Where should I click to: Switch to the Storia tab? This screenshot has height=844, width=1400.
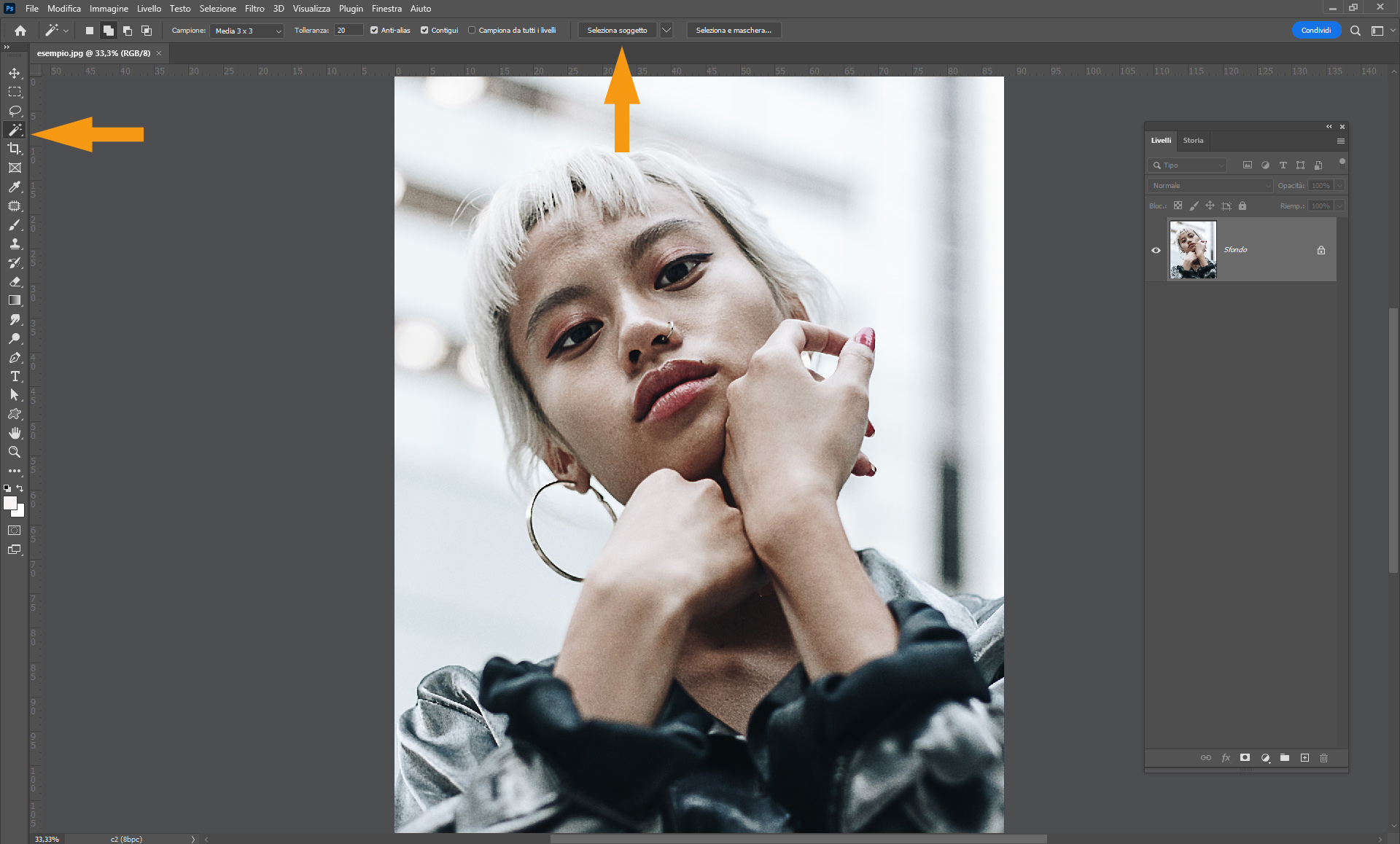[1193, 140]
